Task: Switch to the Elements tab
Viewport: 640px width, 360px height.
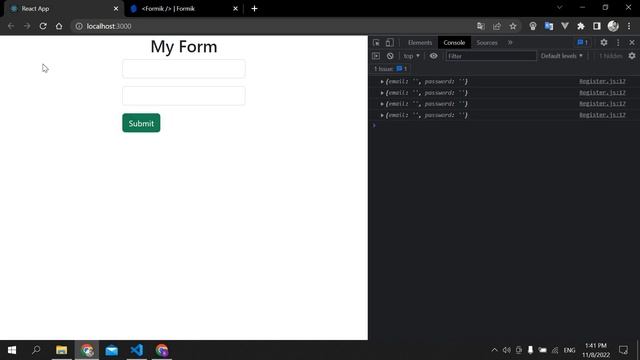Action: click(420, 42)
